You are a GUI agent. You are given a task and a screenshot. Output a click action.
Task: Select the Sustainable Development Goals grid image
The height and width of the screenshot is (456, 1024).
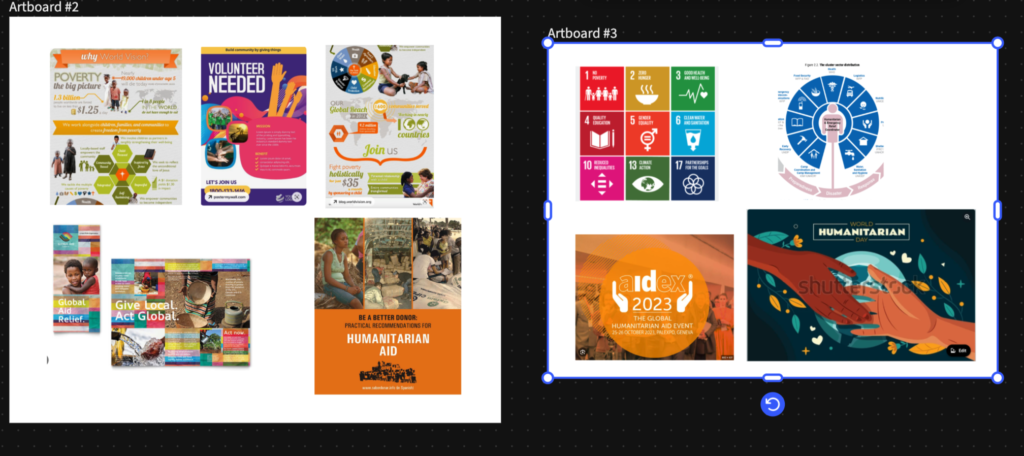coord(648,133)
